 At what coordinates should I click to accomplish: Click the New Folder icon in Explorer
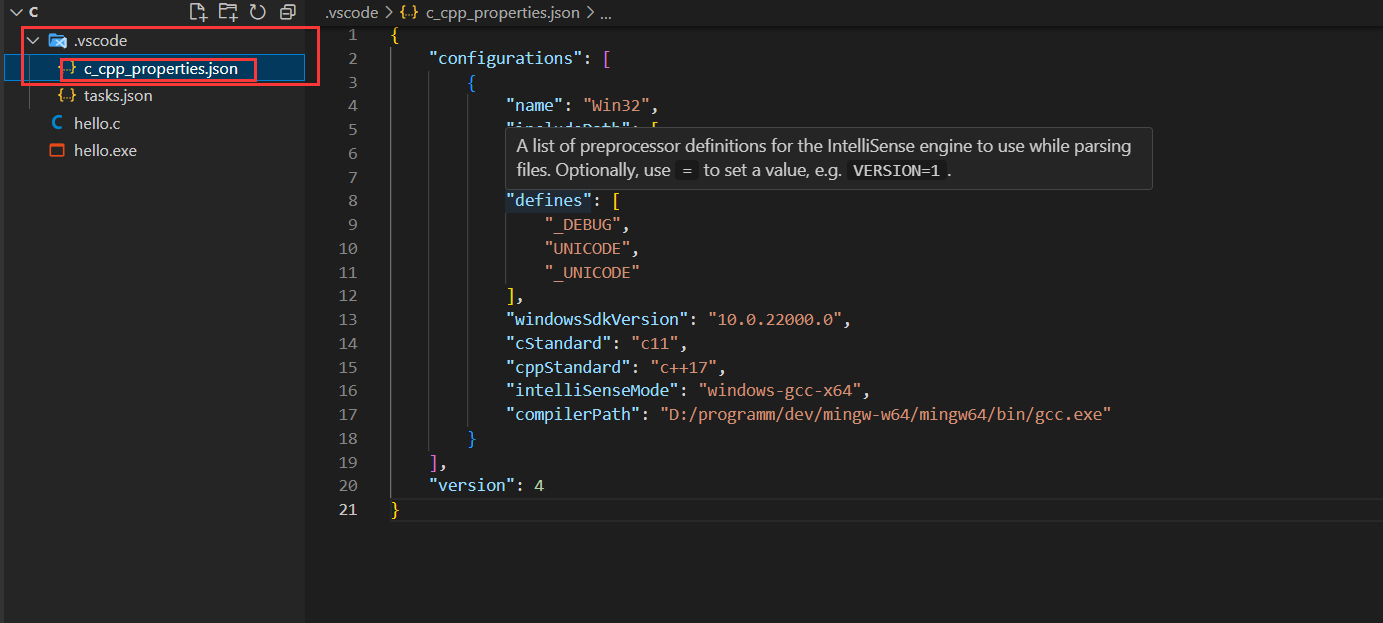[x=228, y=12]
